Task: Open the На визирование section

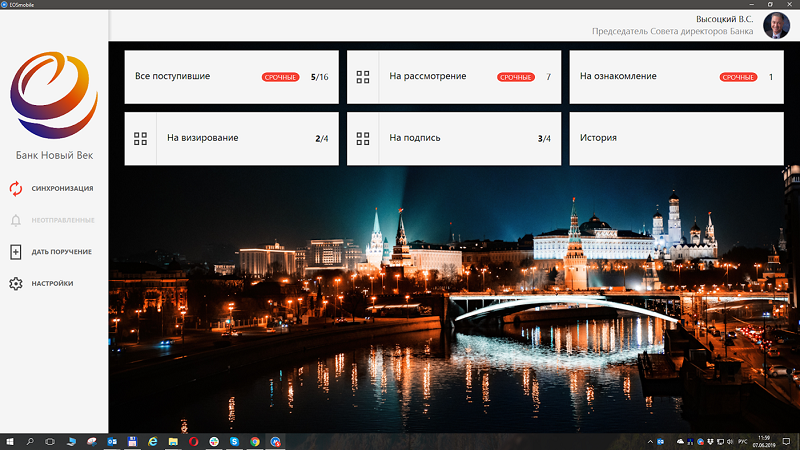Action: click(x=232, y=138)
